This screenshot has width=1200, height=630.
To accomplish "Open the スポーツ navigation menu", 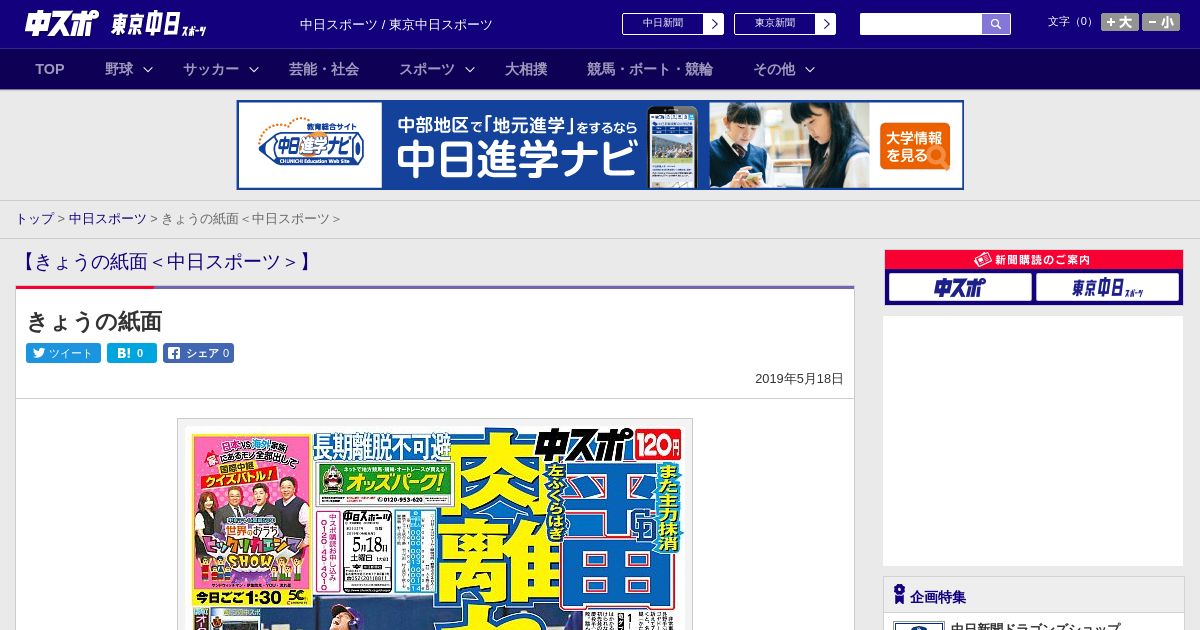I will [427, 69].
